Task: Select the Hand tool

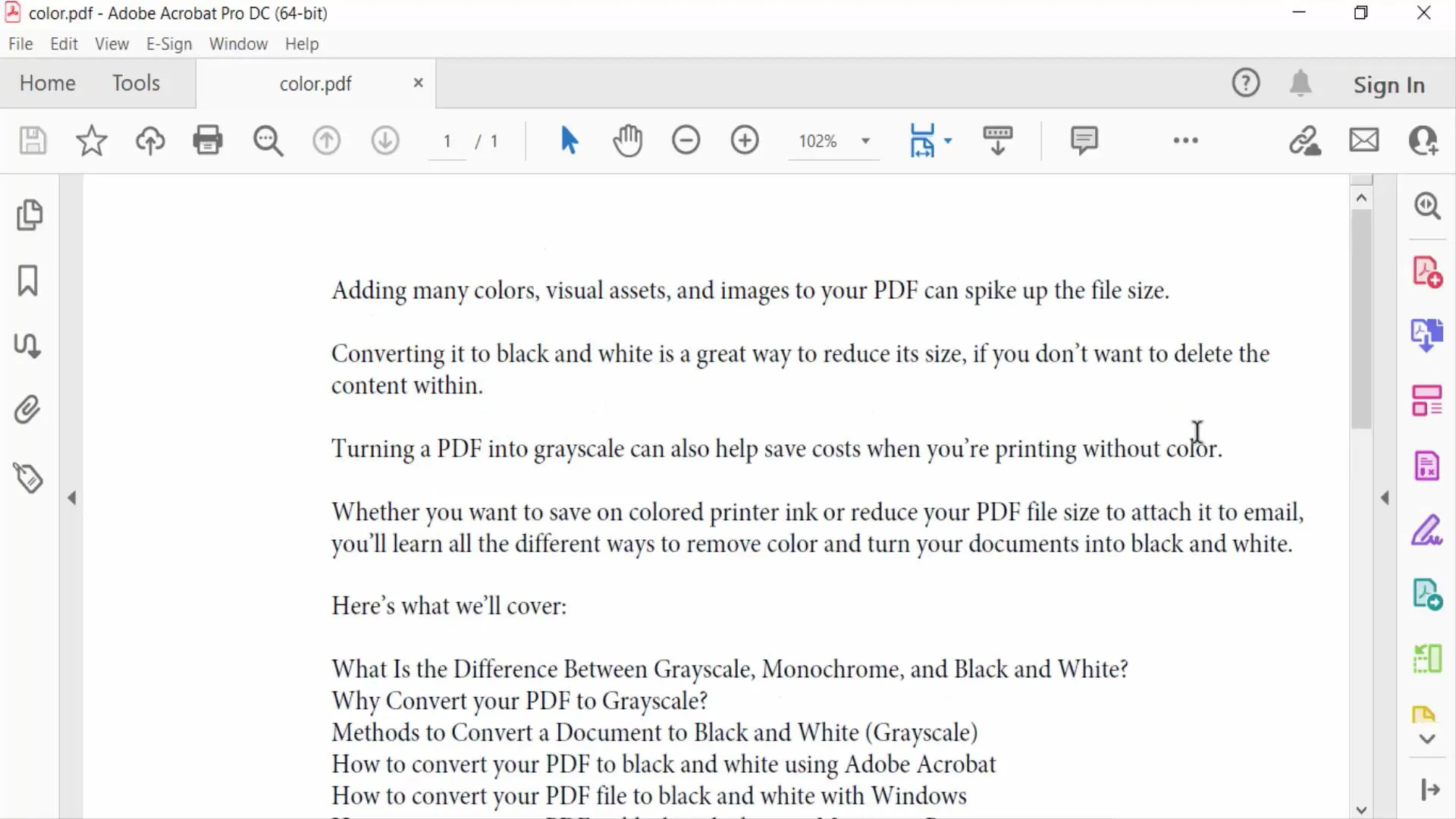Action: [x=627, y=140]
